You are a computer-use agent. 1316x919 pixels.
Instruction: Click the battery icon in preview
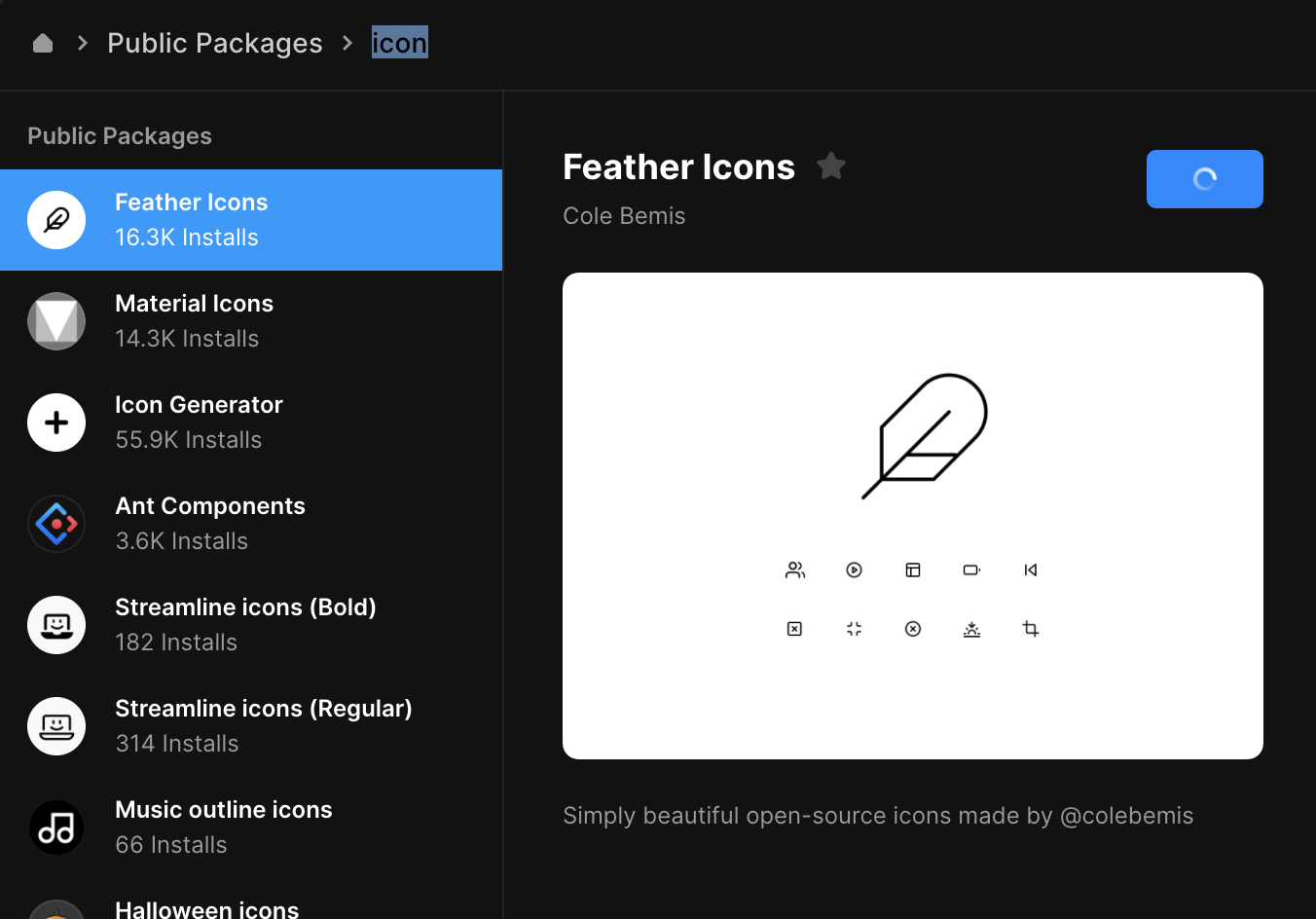click(971, 570)
